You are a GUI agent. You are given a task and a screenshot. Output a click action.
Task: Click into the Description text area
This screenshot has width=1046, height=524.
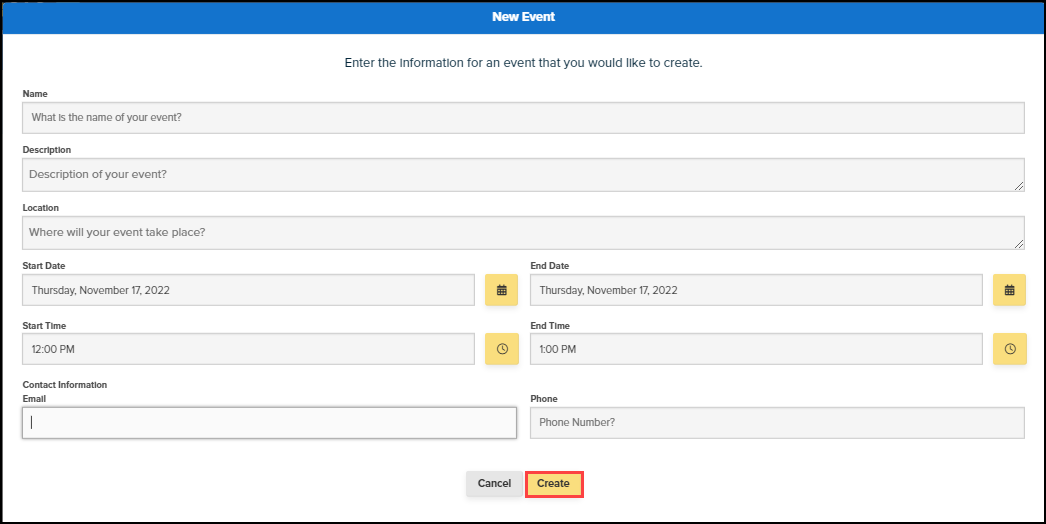point(523,175)
